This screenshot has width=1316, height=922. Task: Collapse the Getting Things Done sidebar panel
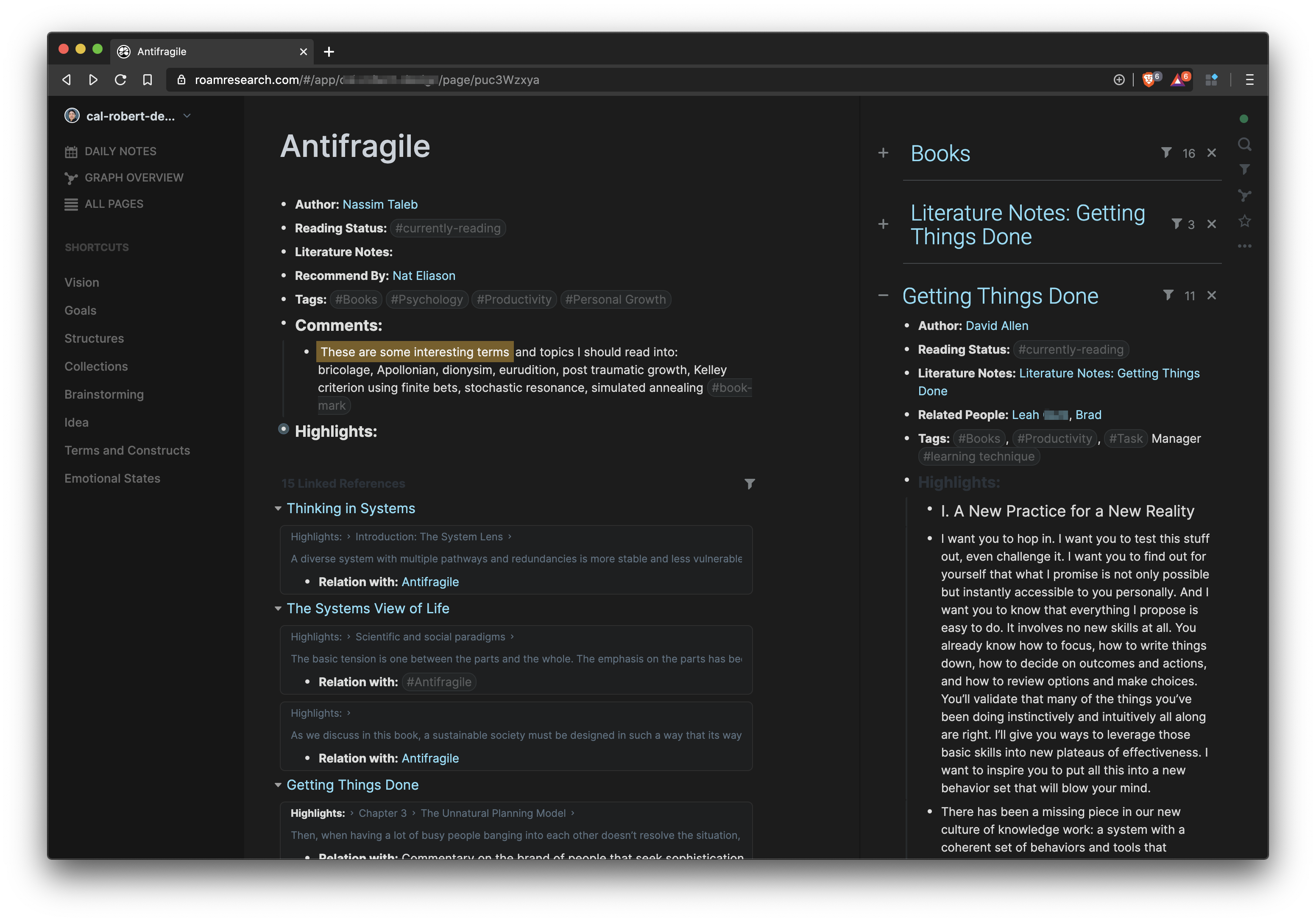[883, 295]
